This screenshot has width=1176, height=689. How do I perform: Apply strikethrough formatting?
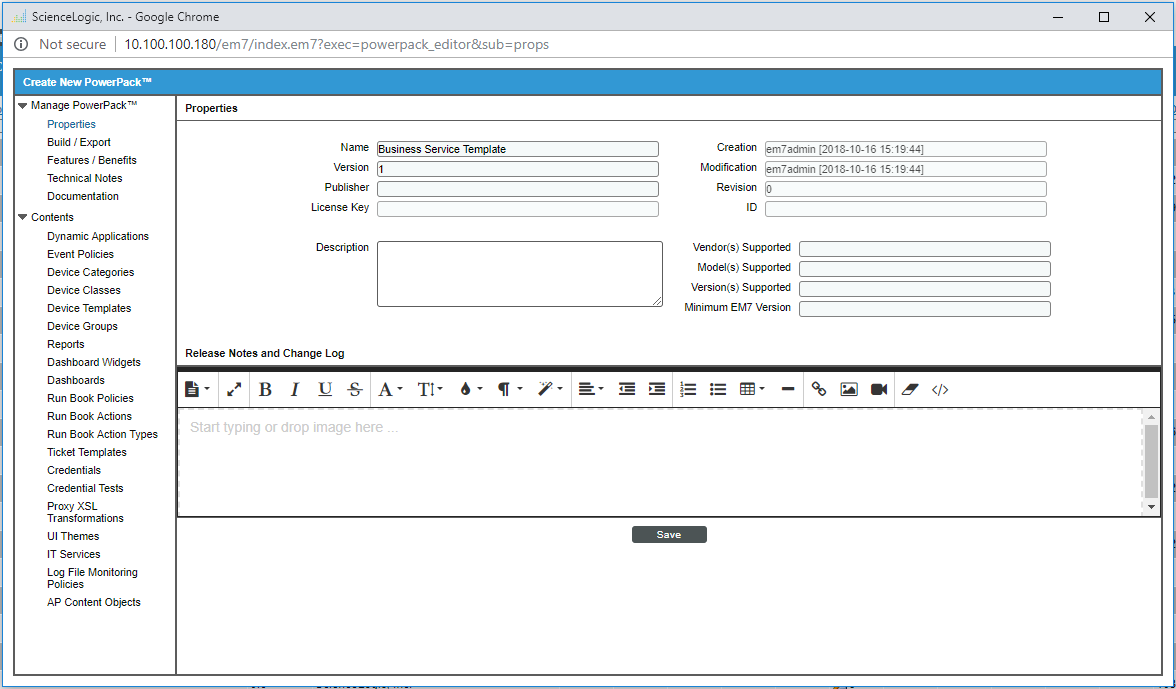click(354, 390)
